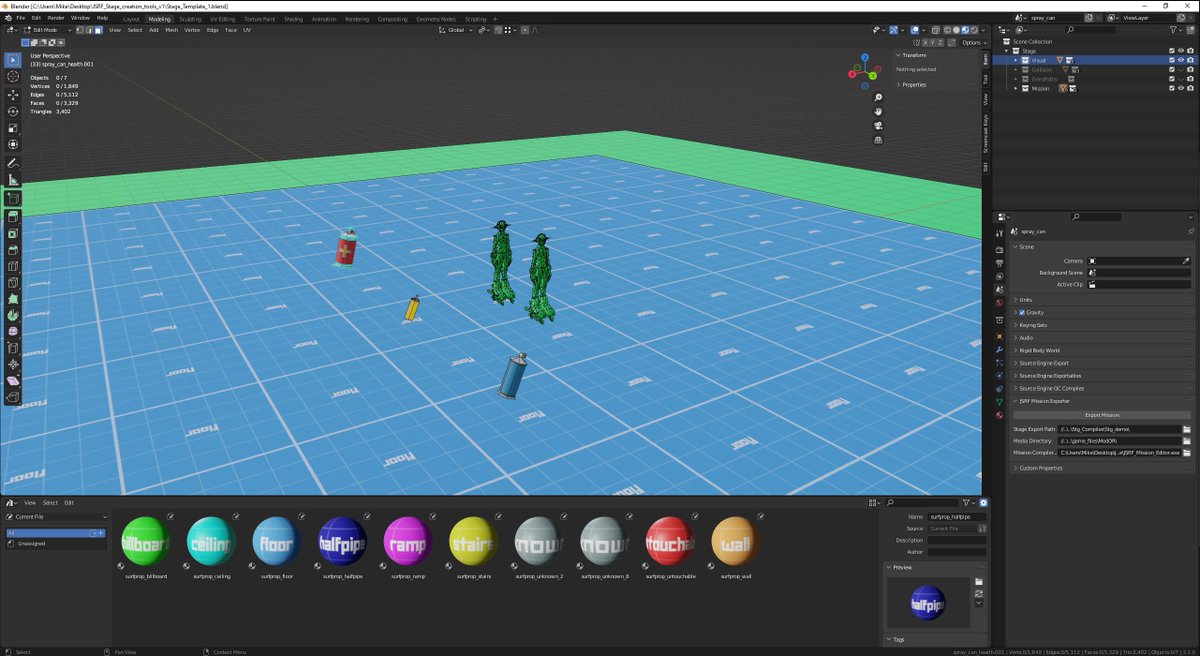Open the Modifier properties wrench tab
Viewport: 1200px width, 656px height.
pyautogui.click(x=999, y=350)
